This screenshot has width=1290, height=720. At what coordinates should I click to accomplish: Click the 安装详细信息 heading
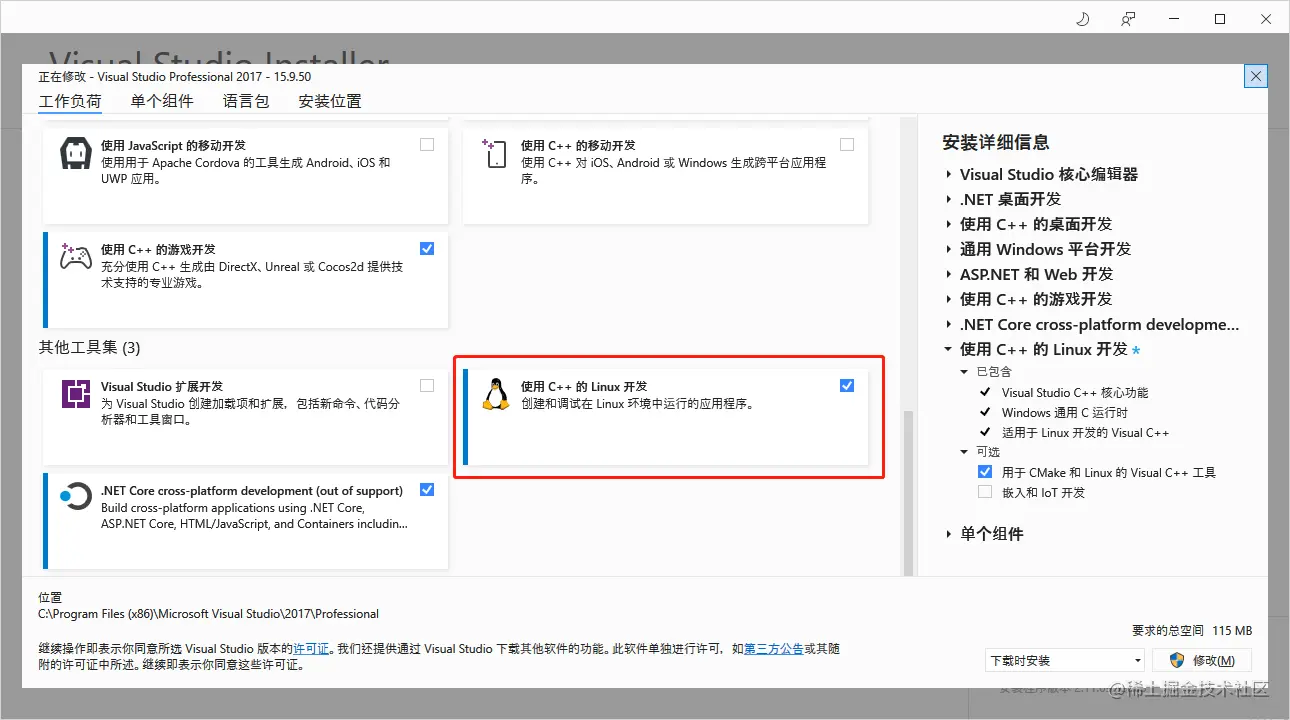tap(996, 143)
